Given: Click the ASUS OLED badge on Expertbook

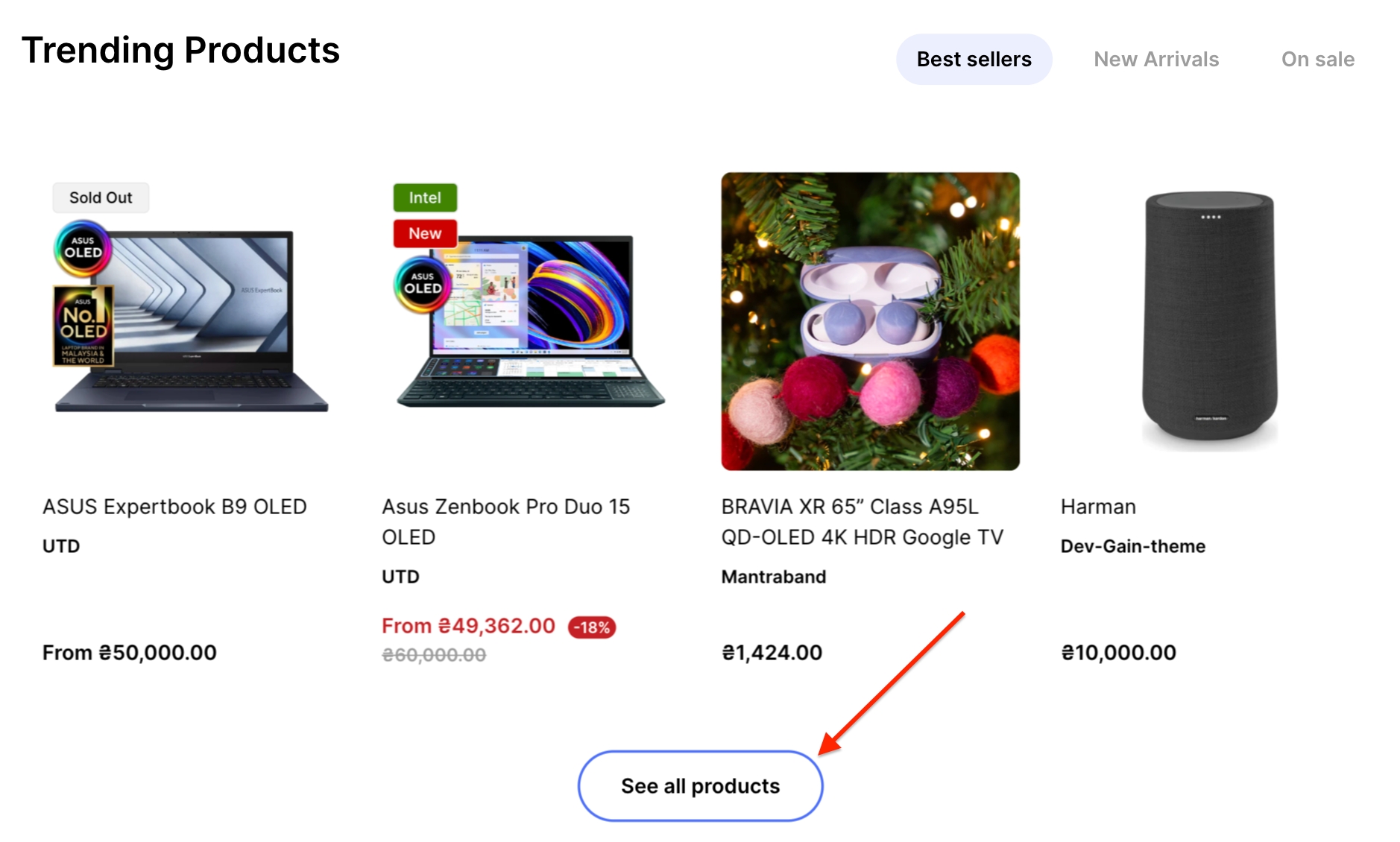Looking at the screenshot, I should tap(83, 248).
